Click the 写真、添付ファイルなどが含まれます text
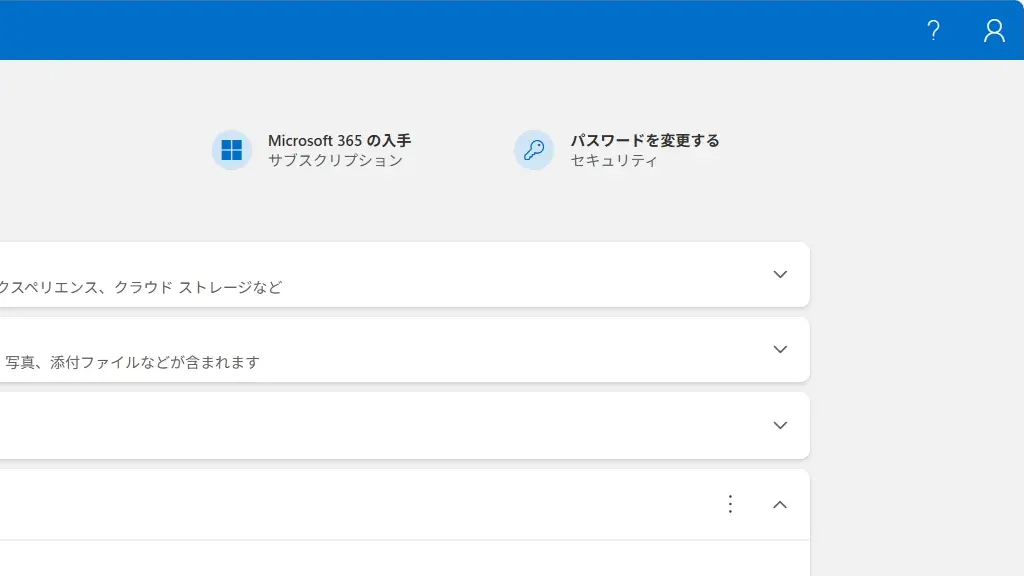This screenshot has height=576, width=1024. point(132,363)
